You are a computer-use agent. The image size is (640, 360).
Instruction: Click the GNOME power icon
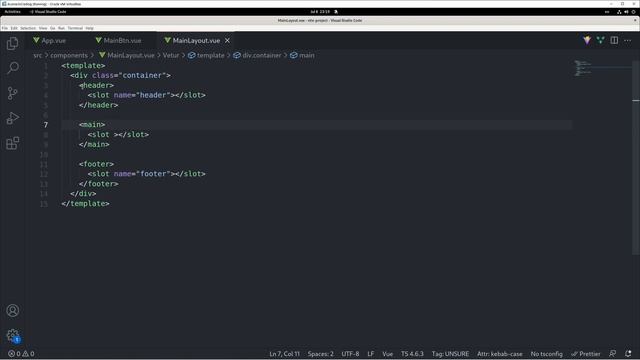[x=633, y=12]
